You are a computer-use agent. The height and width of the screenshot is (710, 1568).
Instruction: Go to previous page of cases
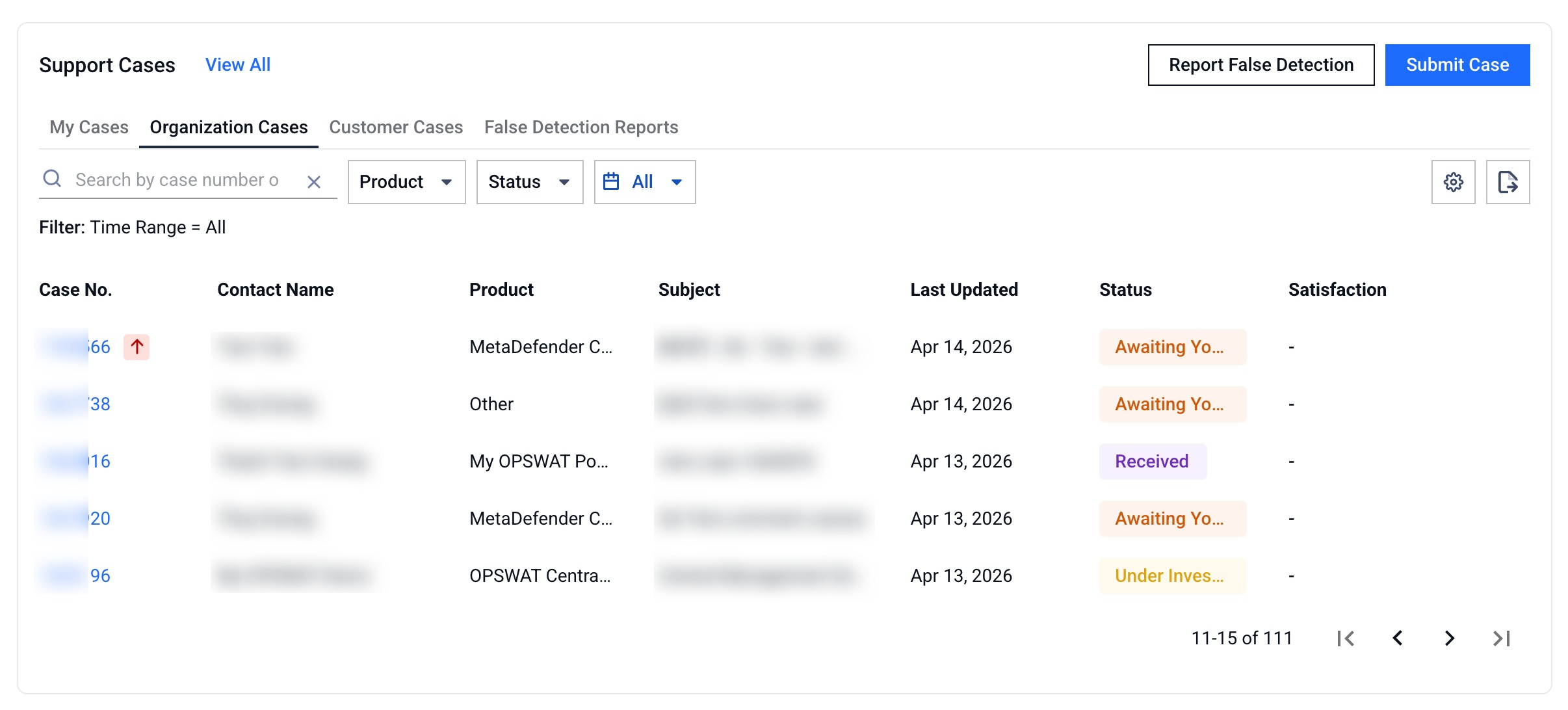[x=1398, y=638]
